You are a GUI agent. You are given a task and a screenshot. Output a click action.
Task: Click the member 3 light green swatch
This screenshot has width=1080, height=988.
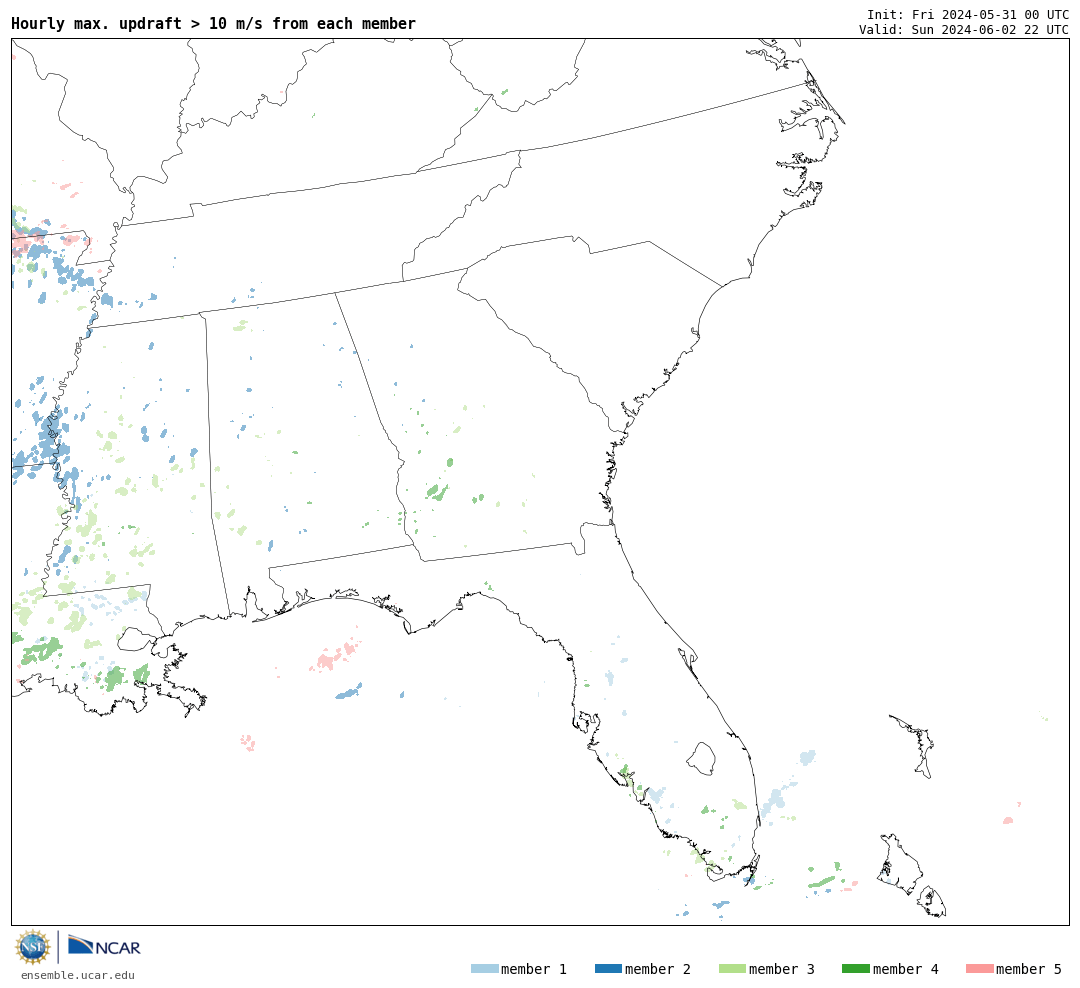point(732,969)
